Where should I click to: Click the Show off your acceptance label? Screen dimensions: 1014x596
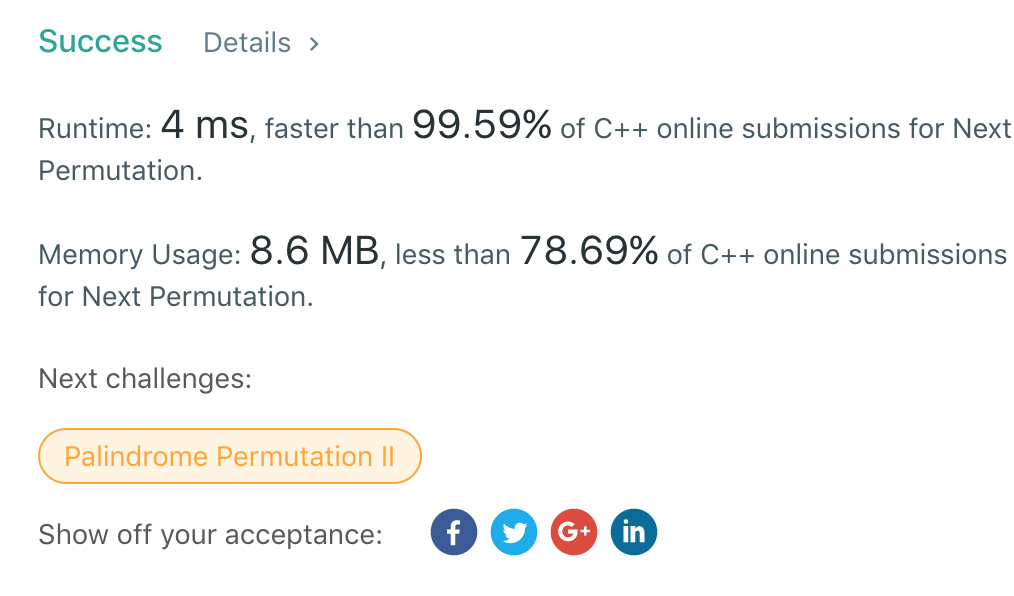tap(210, 534)
